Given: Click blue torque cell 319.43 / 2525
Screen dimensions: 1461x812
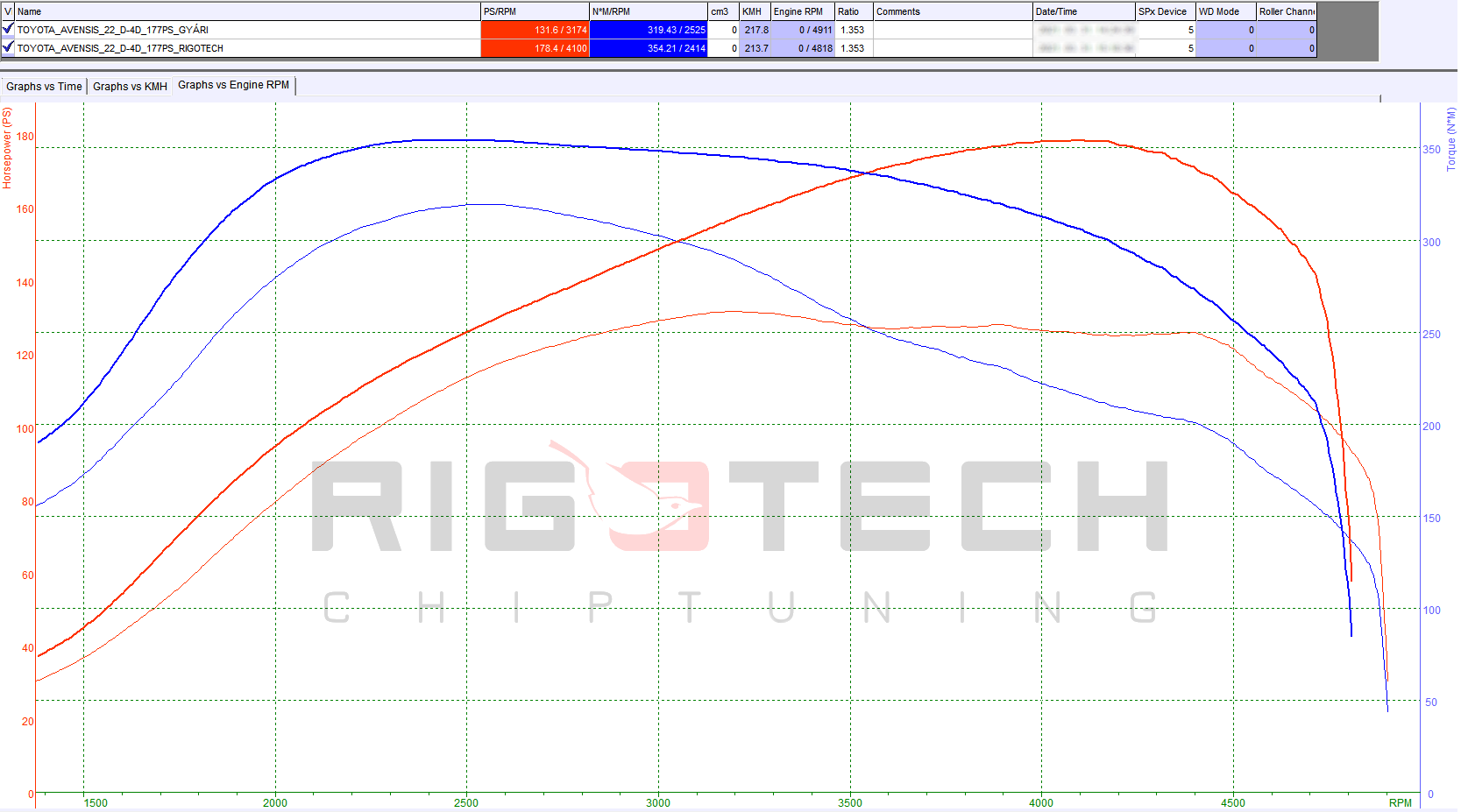Looking at the screenshot, I should (x=649, y=30).
